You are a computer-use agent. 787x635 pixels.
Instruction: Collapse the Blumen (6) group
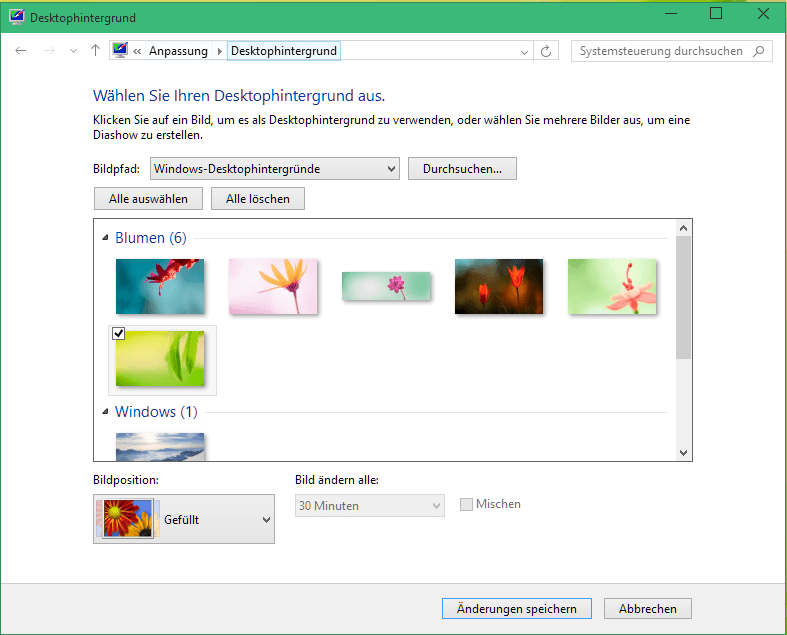105,237
